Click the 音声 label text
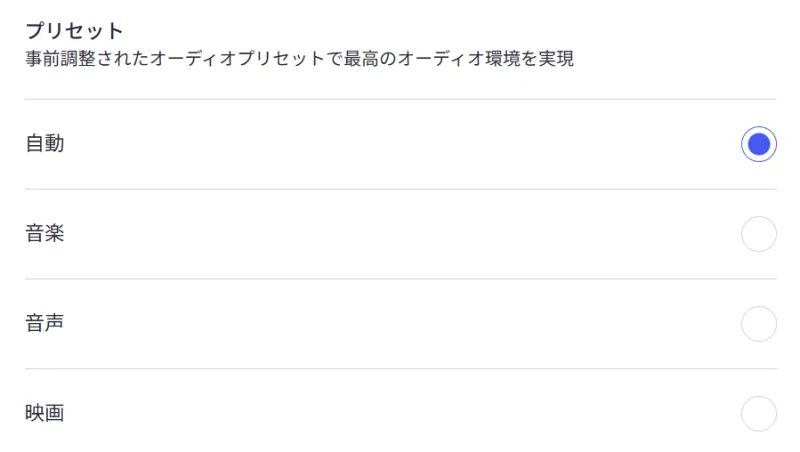Screen dimensions: 800x452 45,324
